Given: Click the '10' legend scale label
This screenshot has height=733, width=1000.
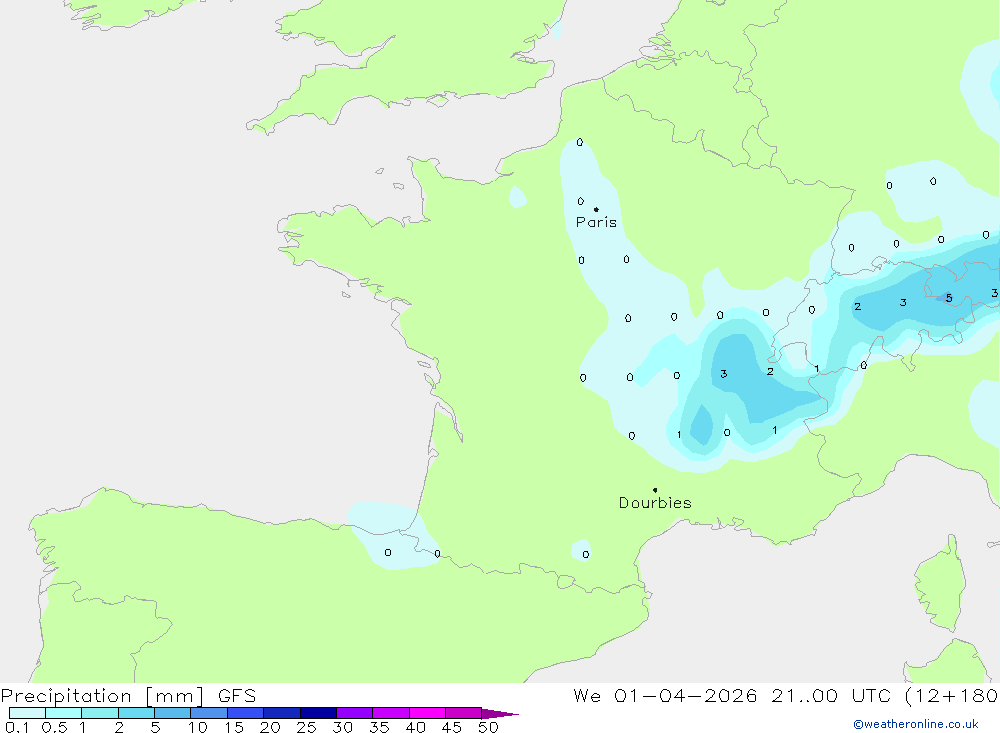Looking at the screenshot, I should click(198, 727).
